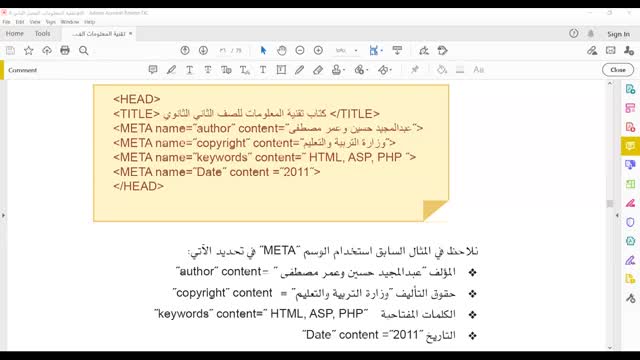This screenshot has height=360, width=640.
Task: Close the Comment toolbar
Action: 618,70
